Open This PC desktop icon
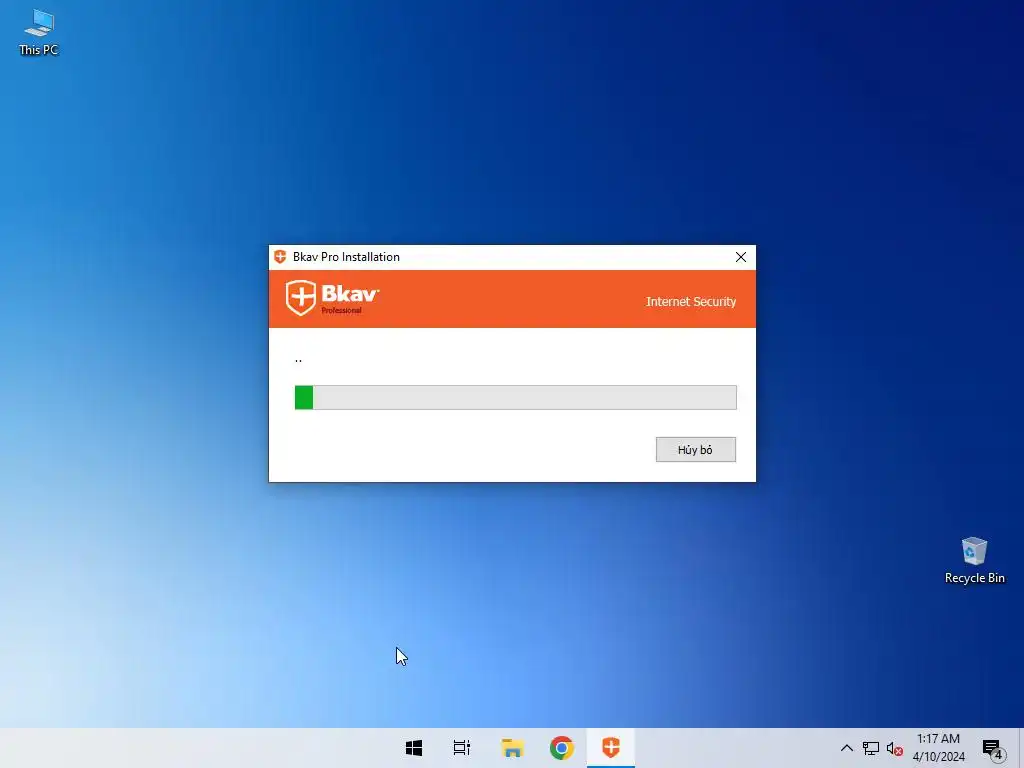 pos(39,33)
